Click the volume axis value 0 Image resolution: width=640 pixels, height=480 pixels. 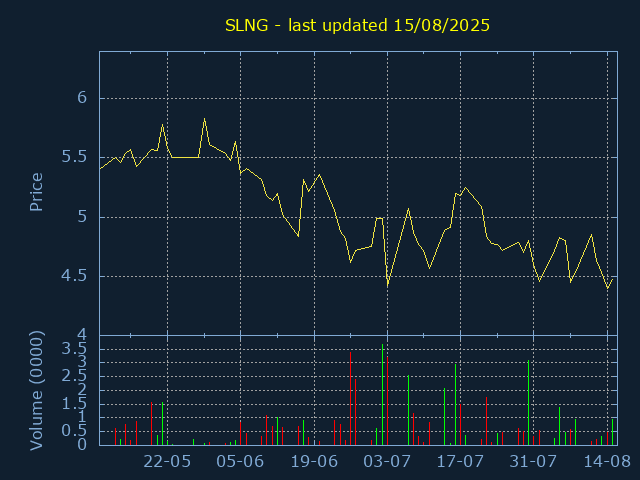point(82,444)
